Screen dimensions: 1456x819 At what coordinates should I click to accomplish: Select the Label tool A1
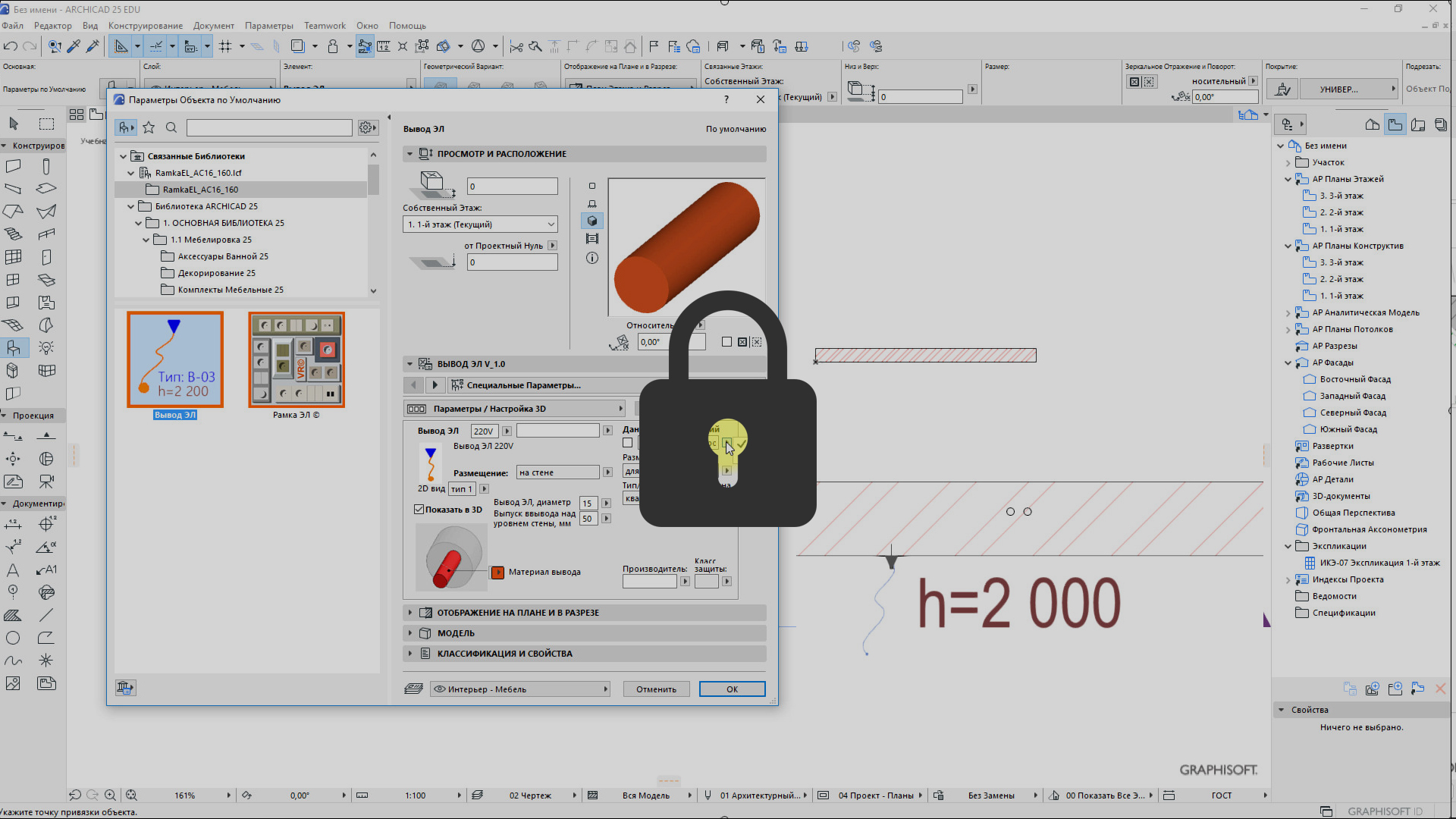click(46, 570)
